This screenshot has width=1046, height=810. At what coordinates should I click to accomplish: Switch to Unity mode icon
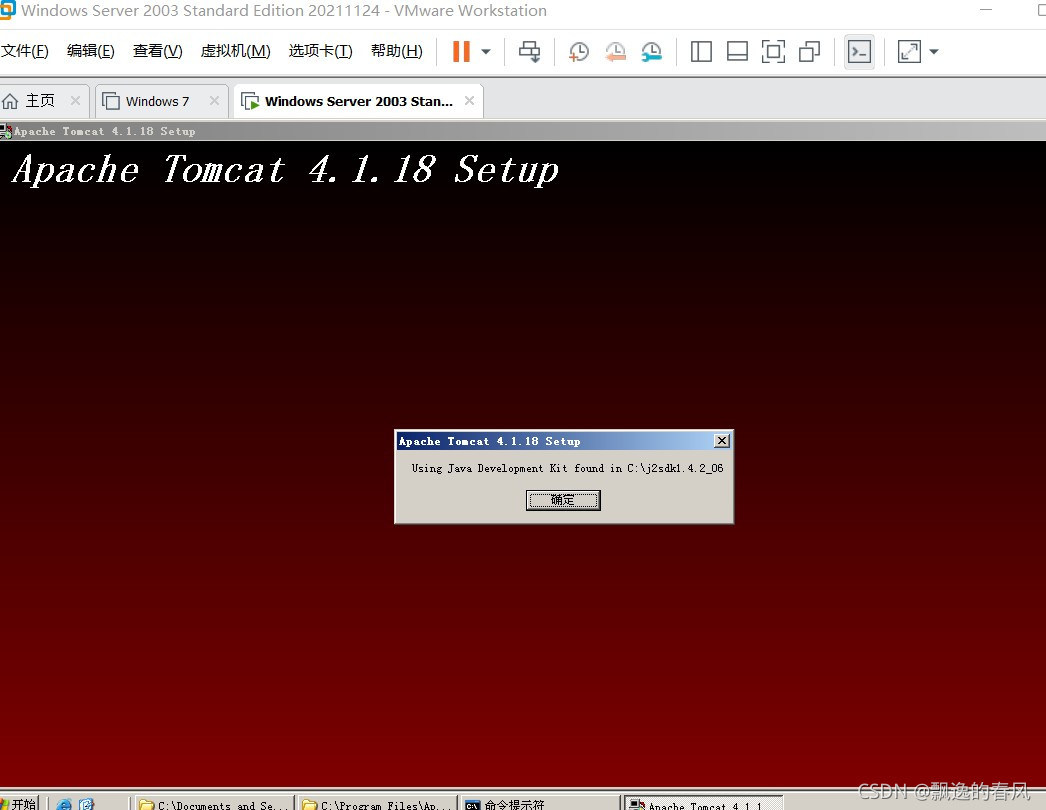809,51
